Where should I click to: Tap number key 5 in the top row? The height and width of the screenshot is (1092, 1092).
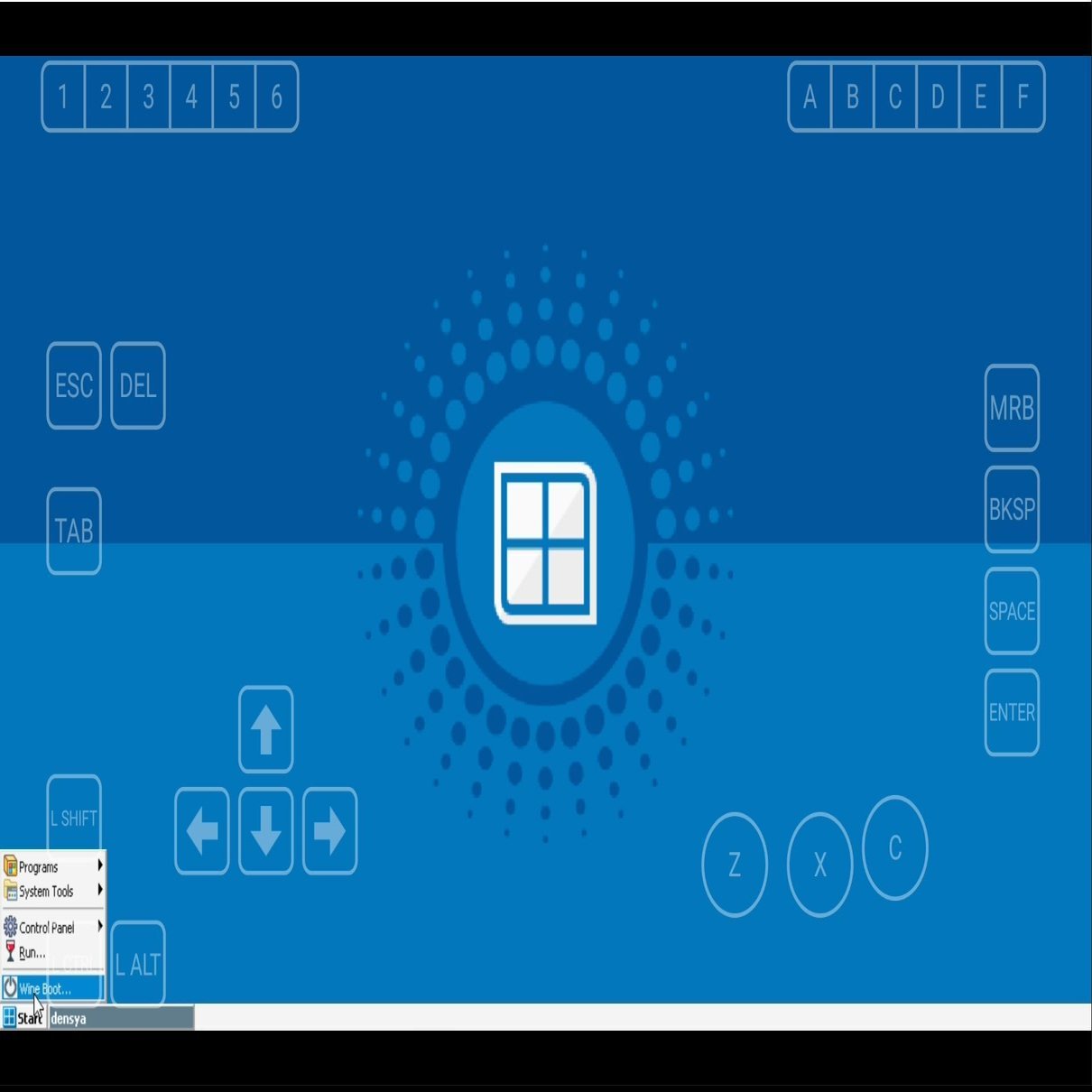click(234, 97)
